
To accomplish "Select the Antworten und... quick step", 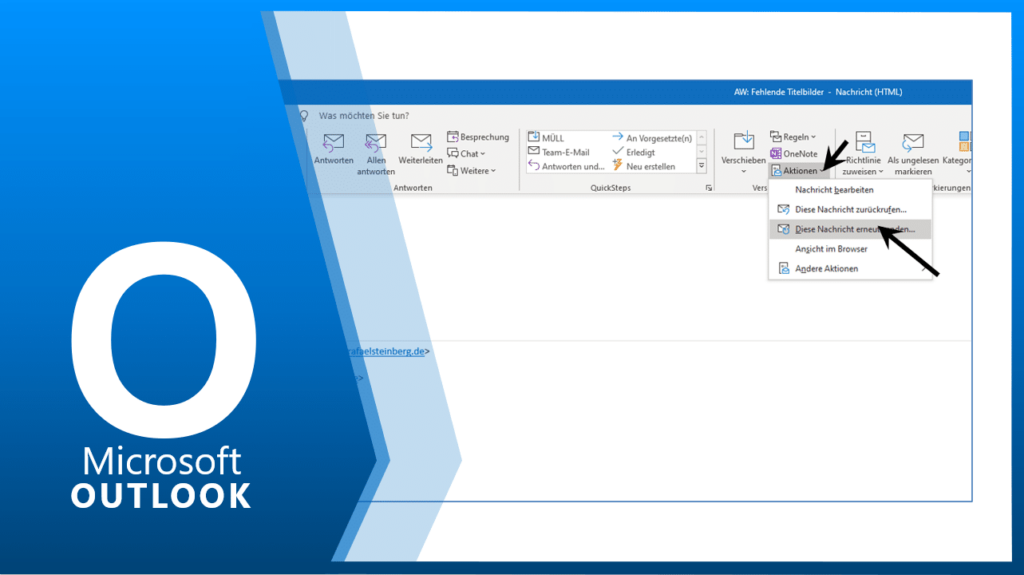I will (x=566, y=166).
